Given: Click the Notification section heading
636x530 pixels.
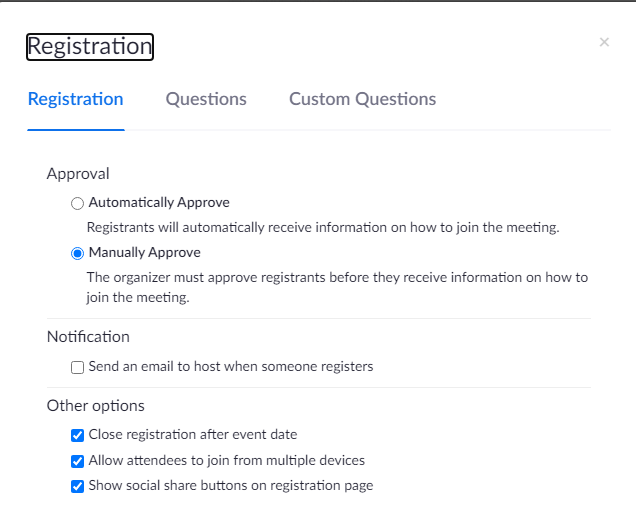Looking at the screenshot, I should click(x=88, y=337).
